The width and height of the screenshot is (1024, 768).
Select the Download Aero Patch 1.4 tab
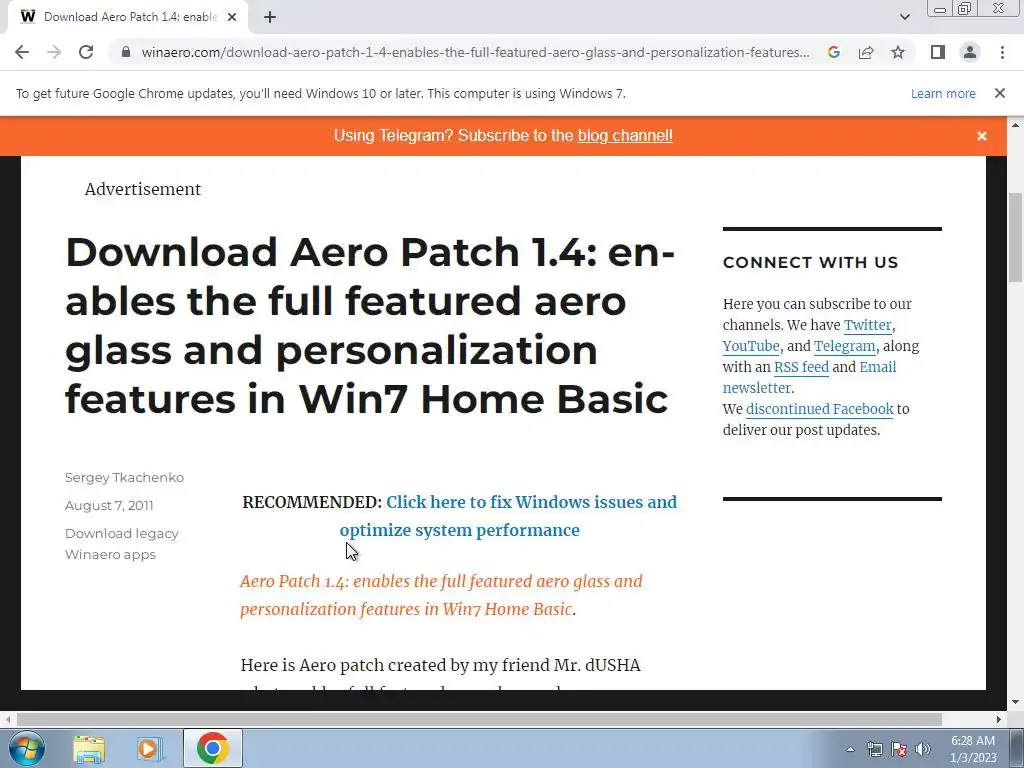pos(127,17)
